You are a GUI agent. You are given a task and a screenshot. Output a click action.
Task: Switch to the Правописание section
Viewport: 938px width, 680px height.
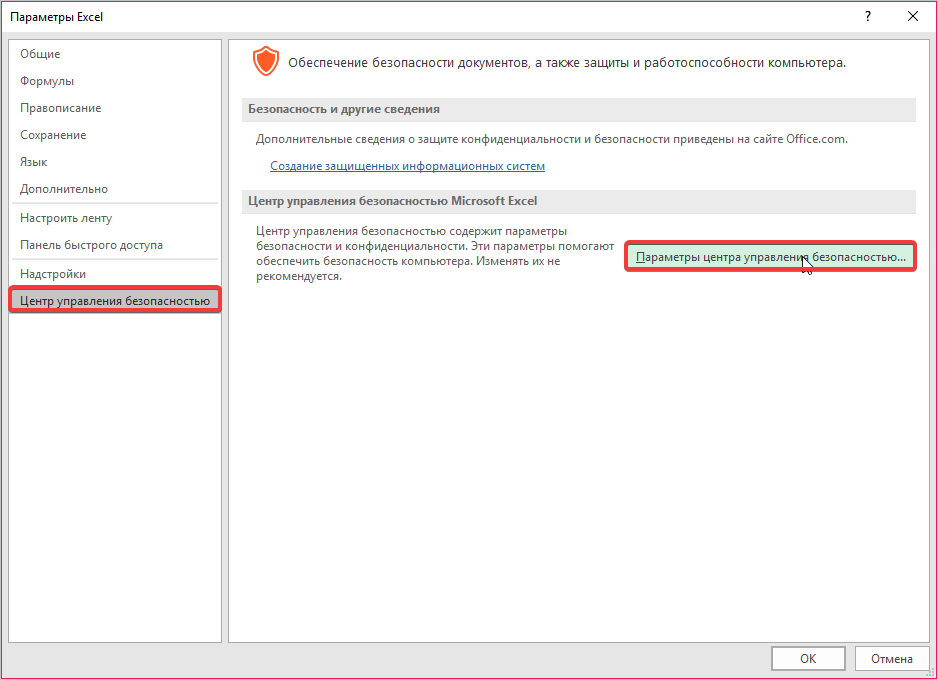click(60, 108)
